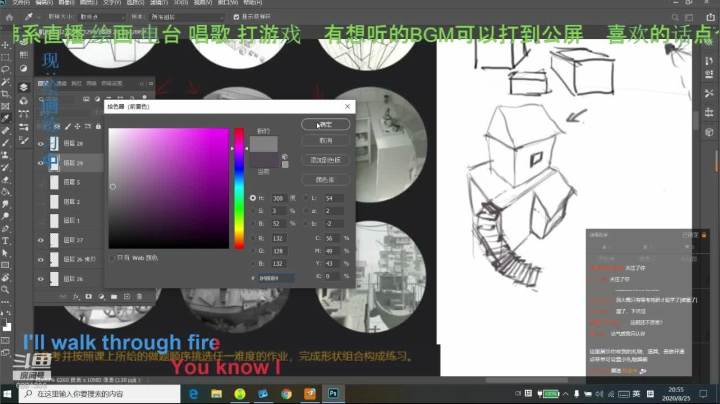Click the create new layer icon

coord(127,297)
